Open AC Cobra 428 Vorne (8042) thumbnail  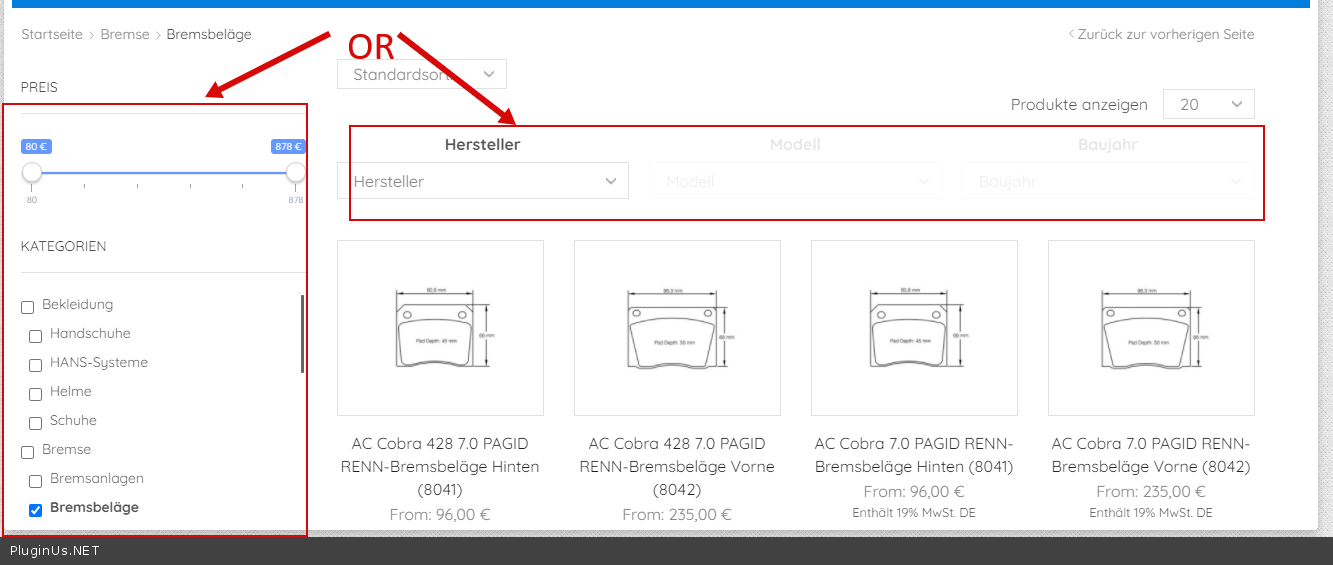pyautogui.click(x=677, y=328)
